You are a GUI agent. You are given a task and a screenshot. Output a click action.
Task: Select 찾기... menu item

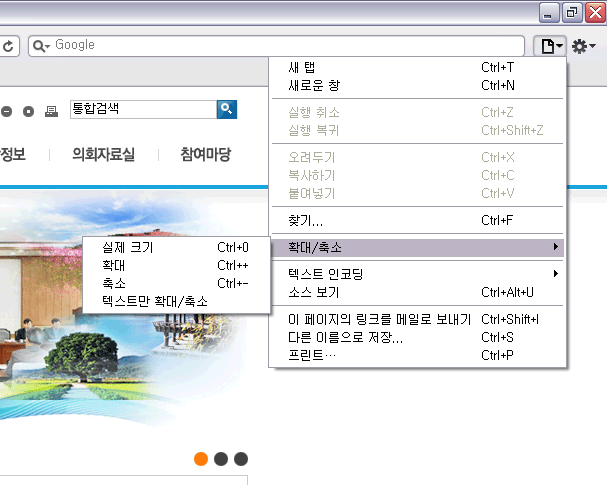pos(418,220)
